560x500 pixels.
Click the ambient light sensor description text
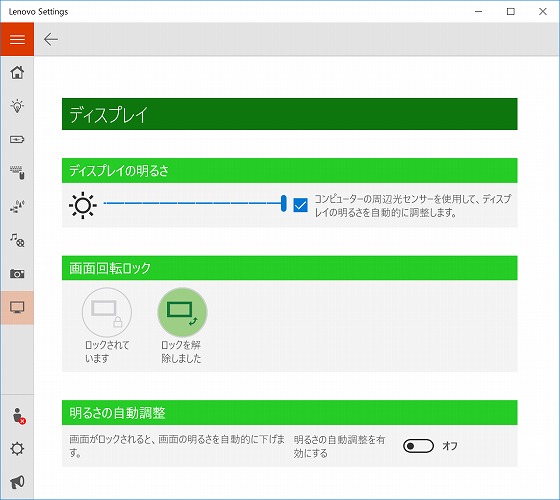pos(412,206)
